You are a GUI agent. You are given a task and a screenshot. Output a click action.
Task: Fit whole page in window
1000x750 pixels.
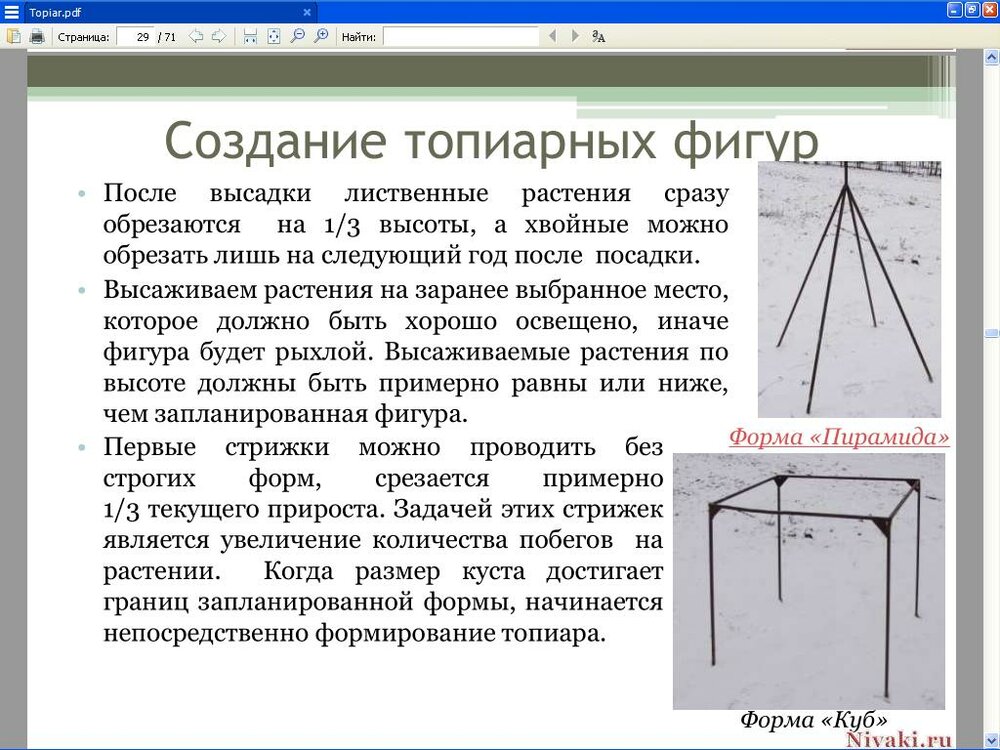[273, 35]
